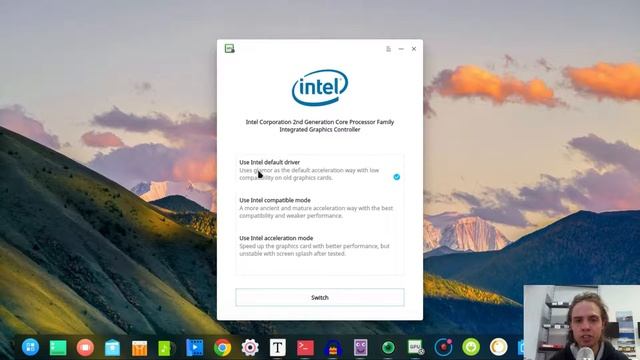Open the launcher from the dock
This screenshot has width=640, height=360.
(30, 347)
